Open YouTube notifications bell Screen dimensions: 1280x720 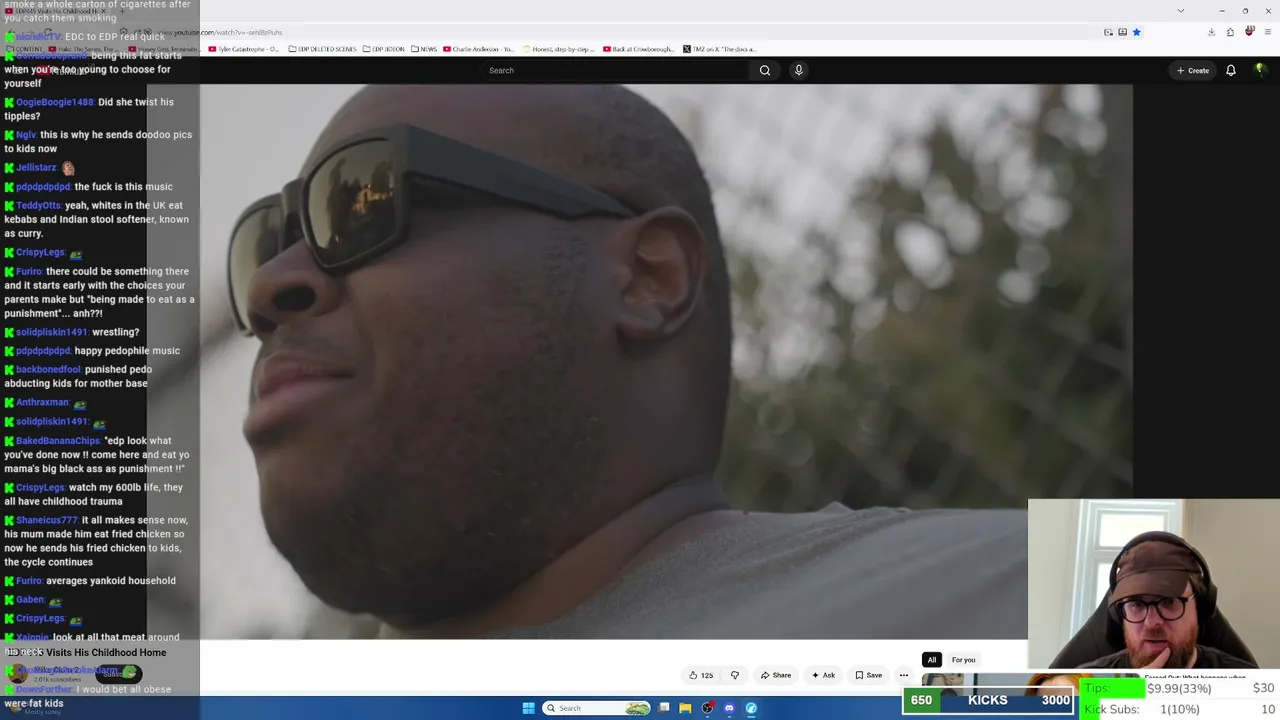(x=1231, y=70)
